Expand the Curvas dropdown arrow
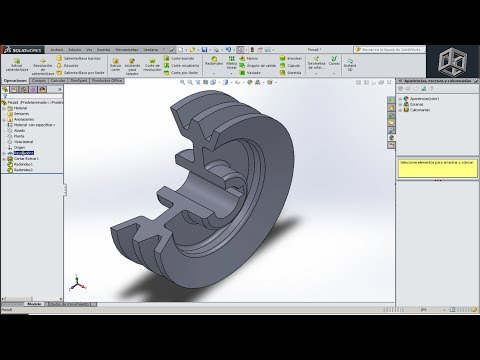The image size is (480, 360). tap(334, 73)
